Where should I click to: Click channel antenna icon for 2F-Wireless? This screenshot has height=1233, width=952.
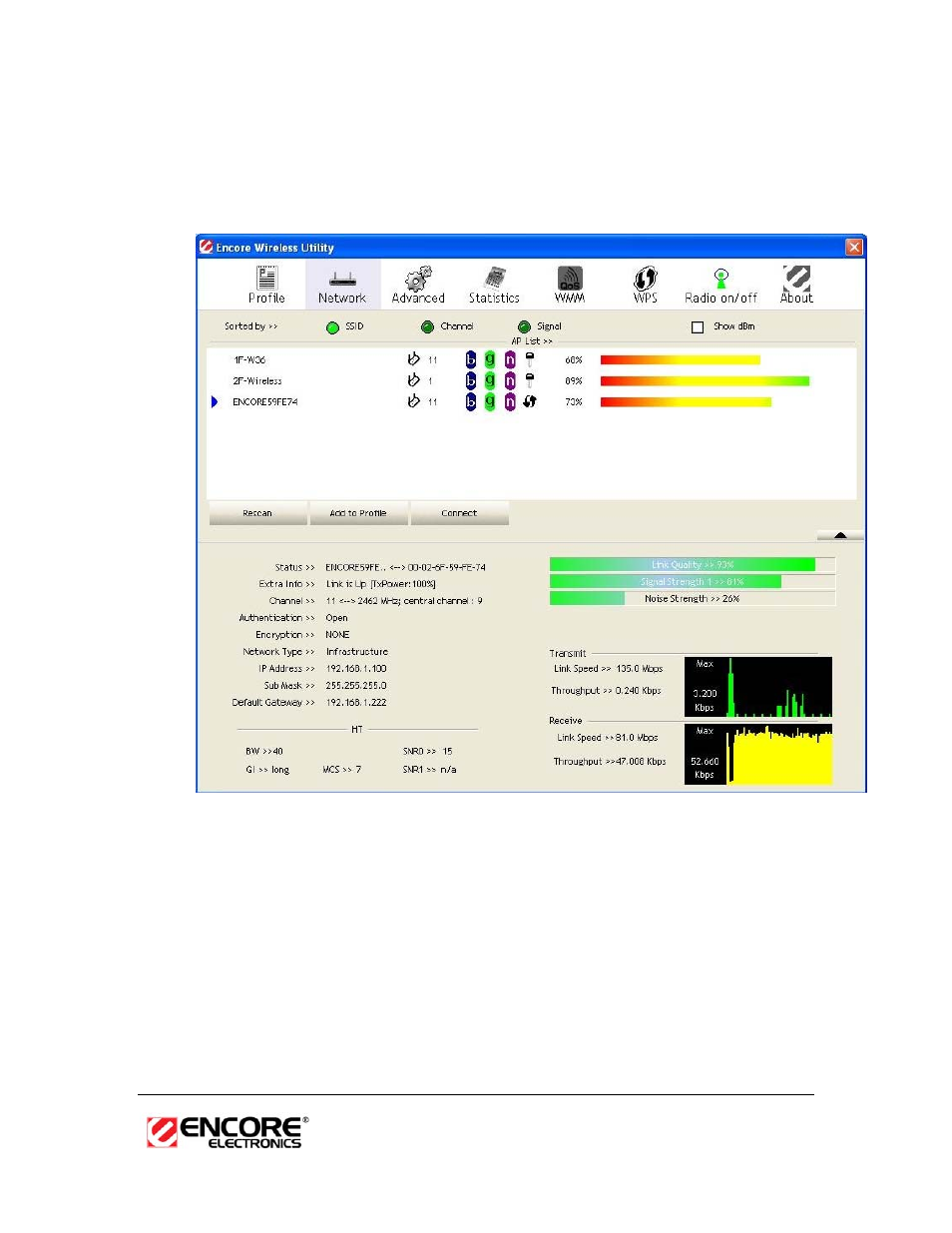pos(413,380)
